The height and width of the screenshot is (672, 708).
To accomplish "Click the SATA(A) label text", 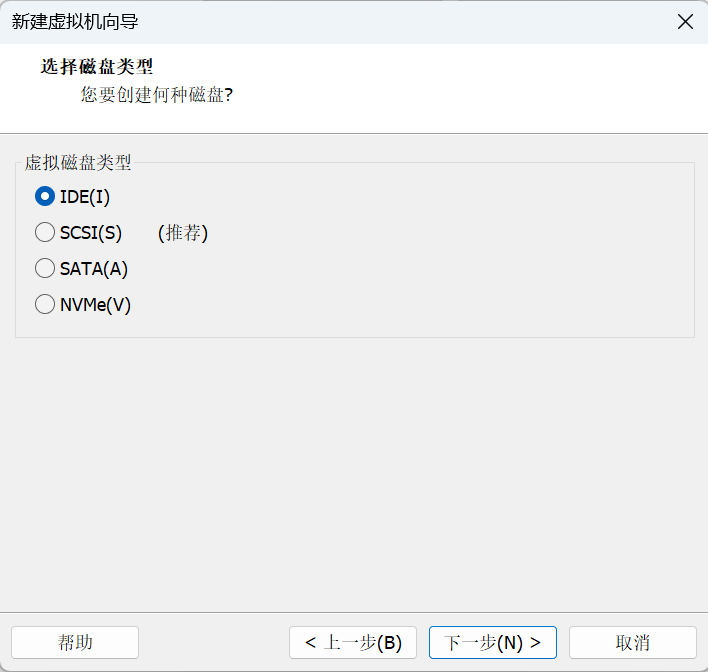I will click(94, 269).
